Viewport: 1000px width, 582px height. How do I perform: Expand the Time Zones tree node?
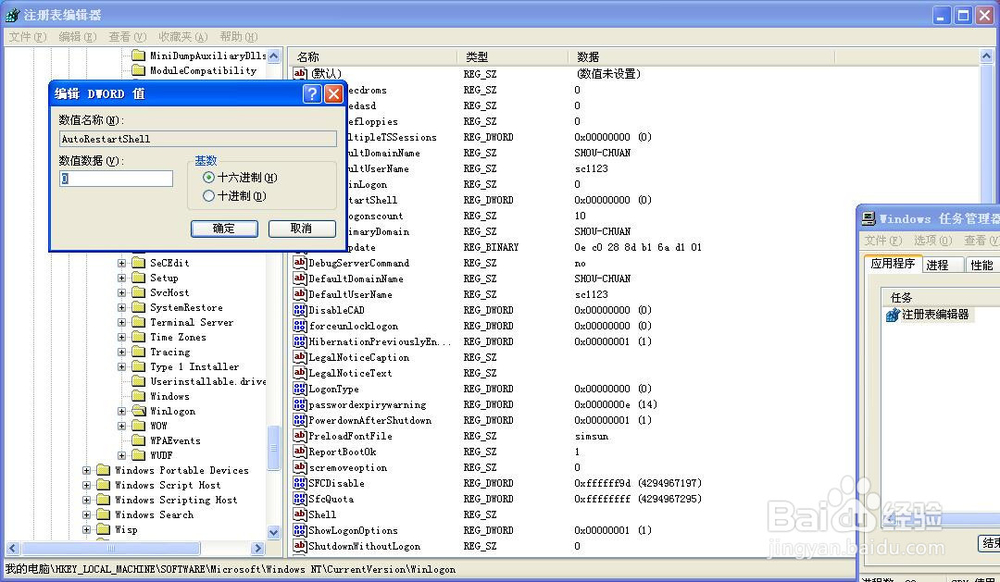(121, 337)
